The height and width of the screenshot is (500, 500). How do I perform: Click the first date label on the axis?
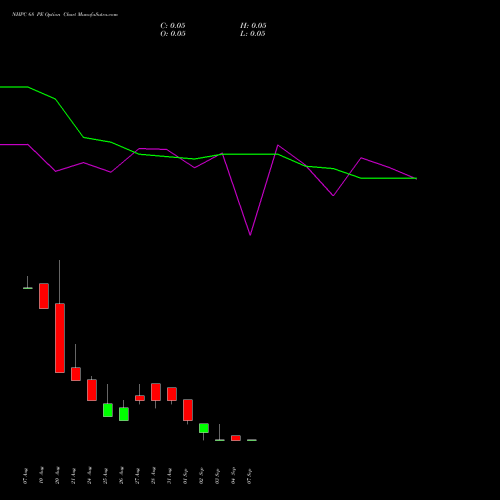coord(25,476)
